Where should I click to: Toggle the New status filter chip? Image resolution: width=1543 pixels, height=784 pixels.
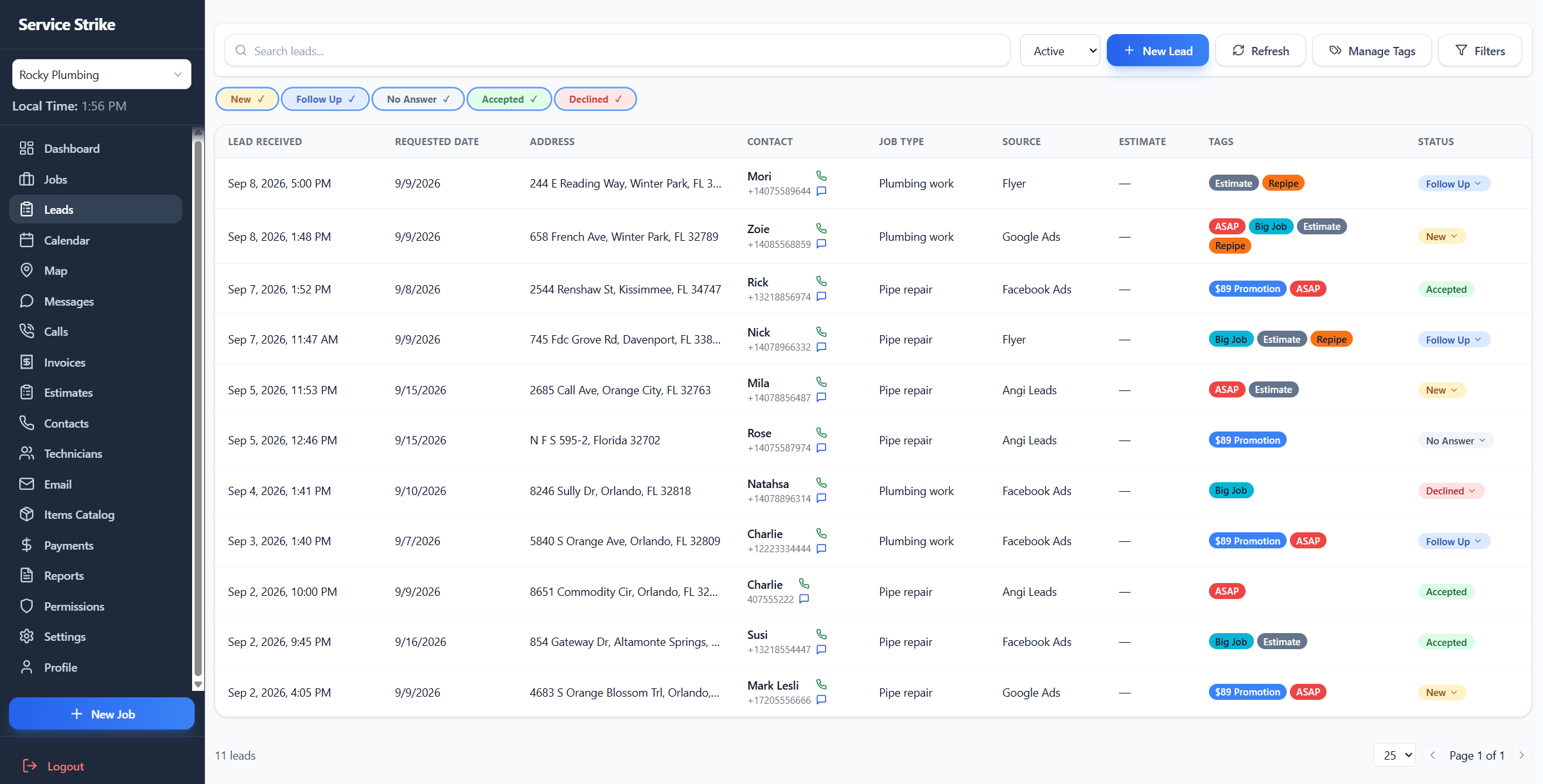[247, 99]
